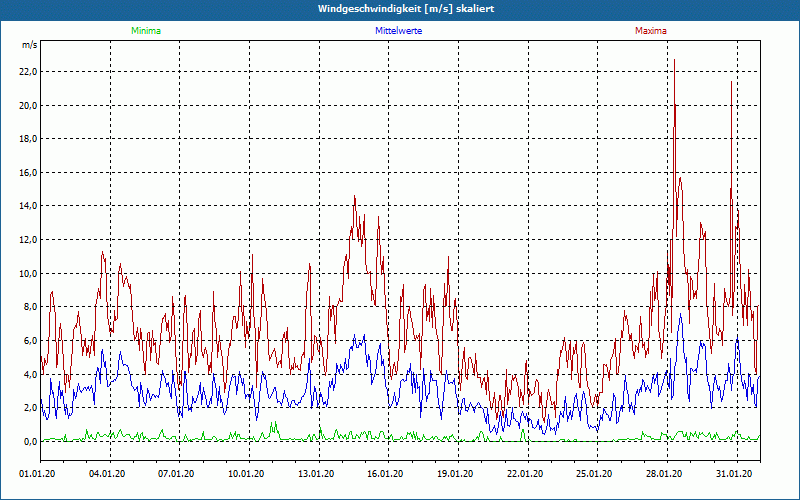Click the 2,0 y-axis value
Image resolution: width=800 pixels, height=500 pixels.
(x=31, y=408)
